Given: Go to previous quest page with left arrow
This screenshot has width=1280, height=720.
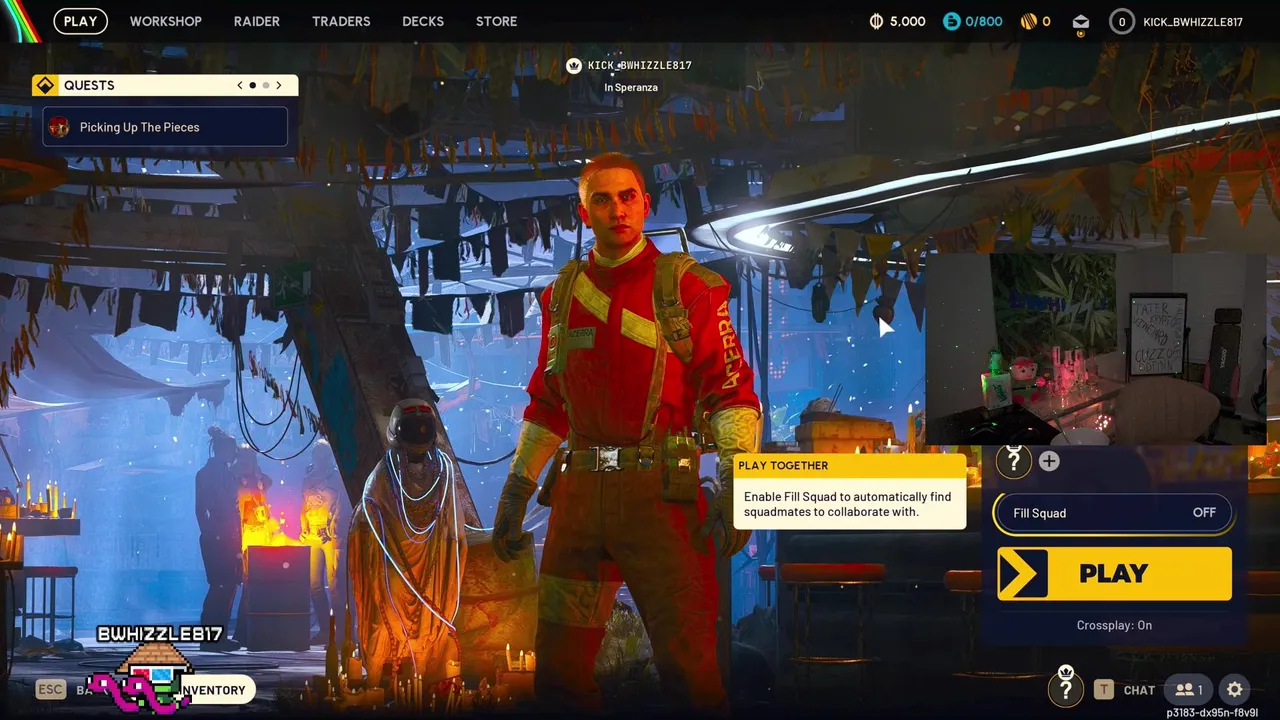Looking at the screenshot, I should (240, 85).
